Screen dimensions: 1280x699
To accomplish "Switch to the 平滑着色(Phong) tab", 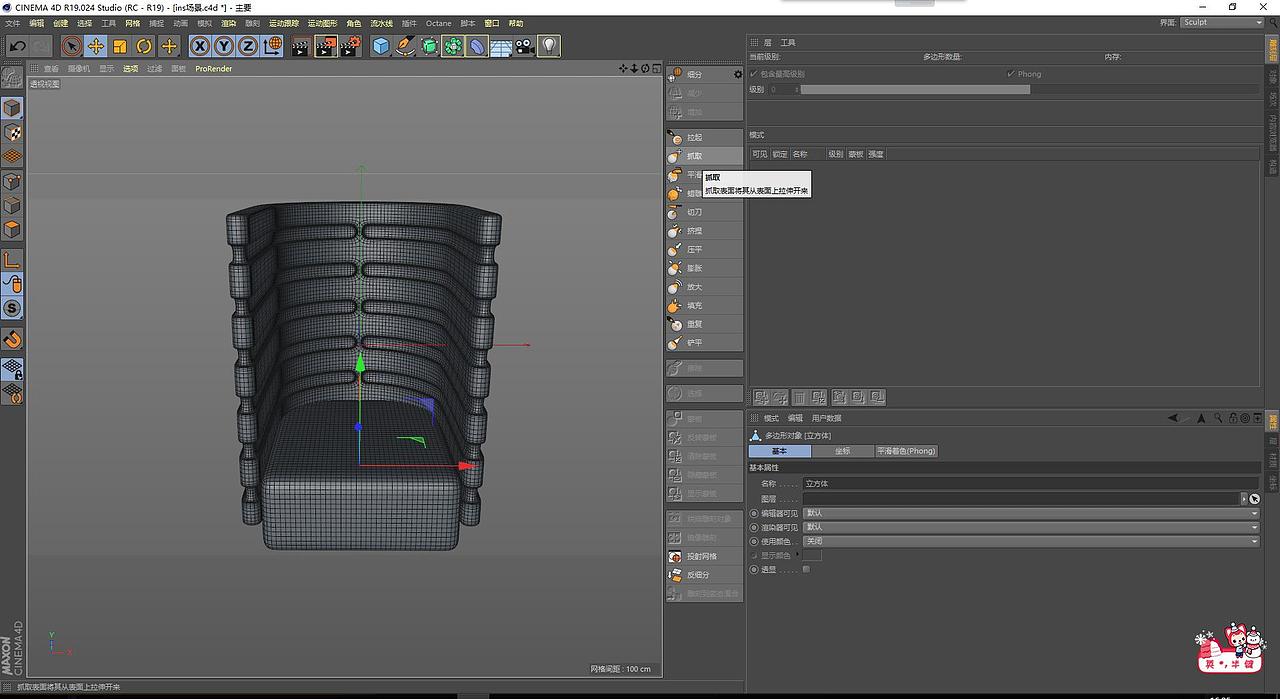I will point(907,451).
